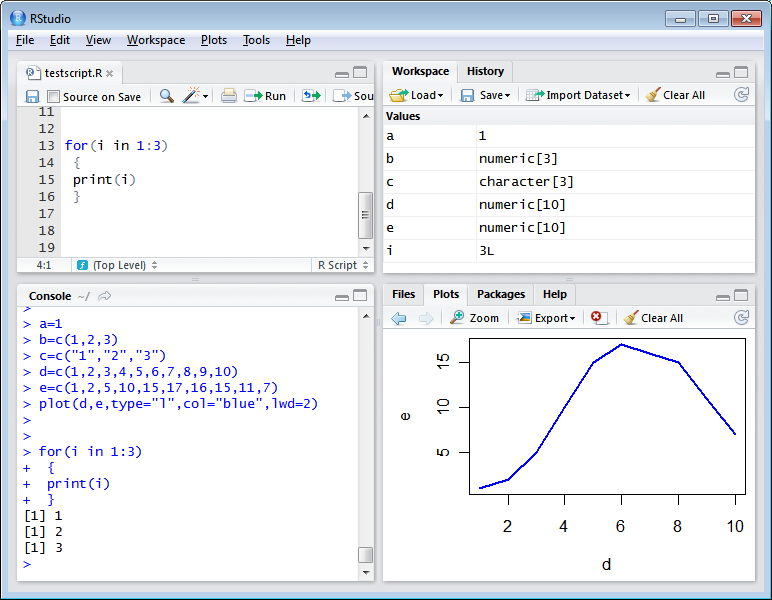Re-run the previous code region icon

click(x=311, y=95)
